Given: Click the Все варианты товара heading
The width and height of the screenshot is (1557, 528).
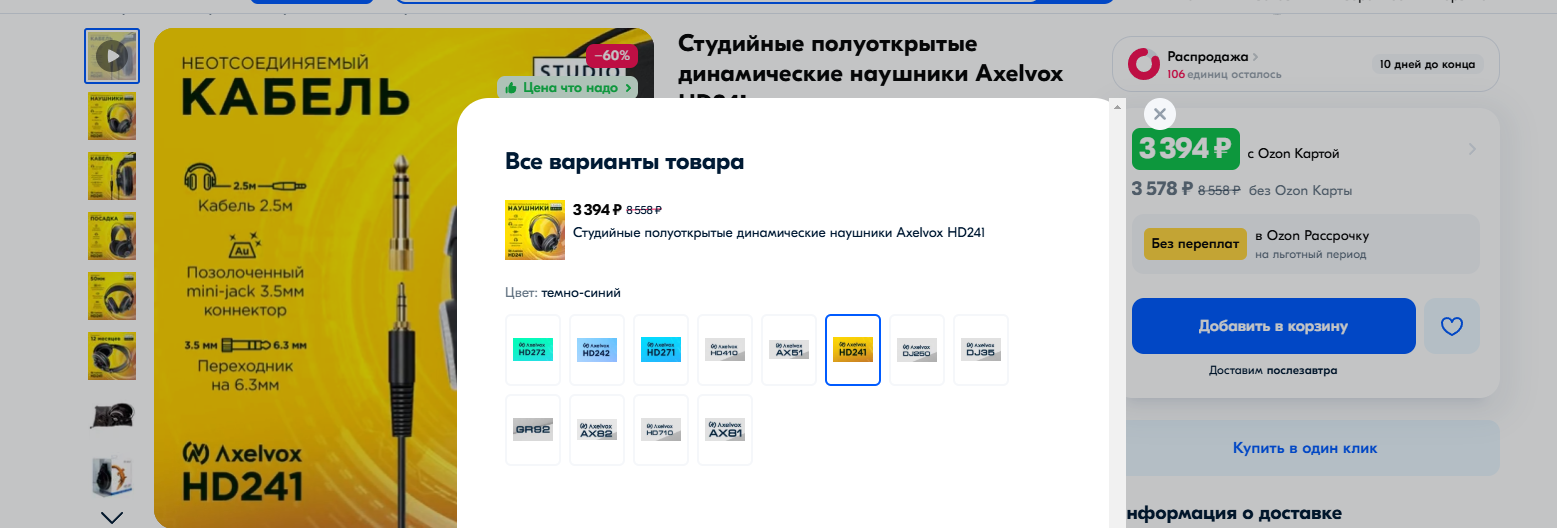Looking at the screenshot, I should [x=625, y=162].
